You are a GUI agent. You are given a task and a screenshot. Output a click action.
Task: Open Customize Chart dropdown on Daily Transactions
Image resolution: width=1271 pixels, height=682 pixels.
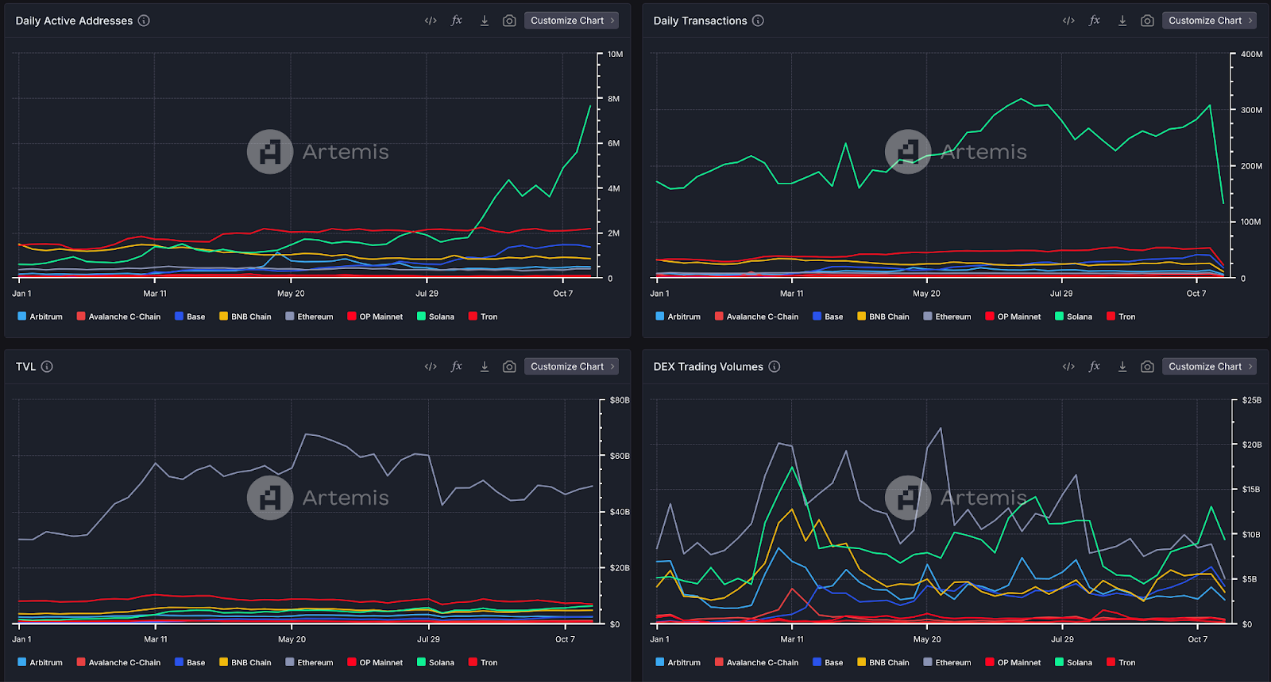[1209, 19]
